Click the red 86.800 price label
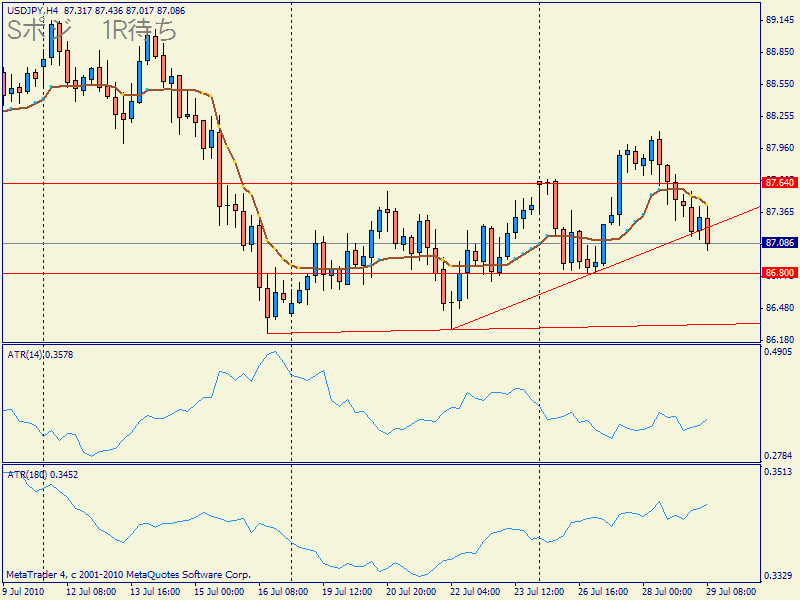 tap(778, 272)
